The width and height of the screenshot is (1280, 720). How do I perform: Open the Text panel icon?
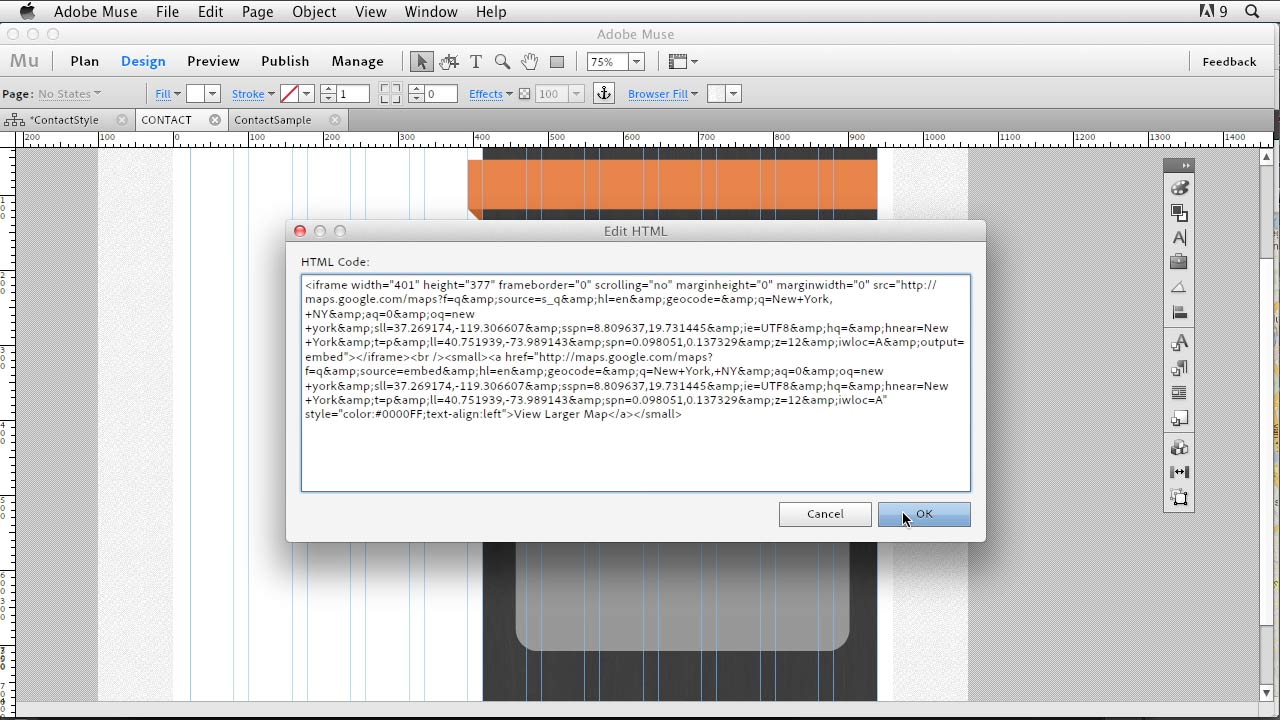click(x=1180, y=238)
